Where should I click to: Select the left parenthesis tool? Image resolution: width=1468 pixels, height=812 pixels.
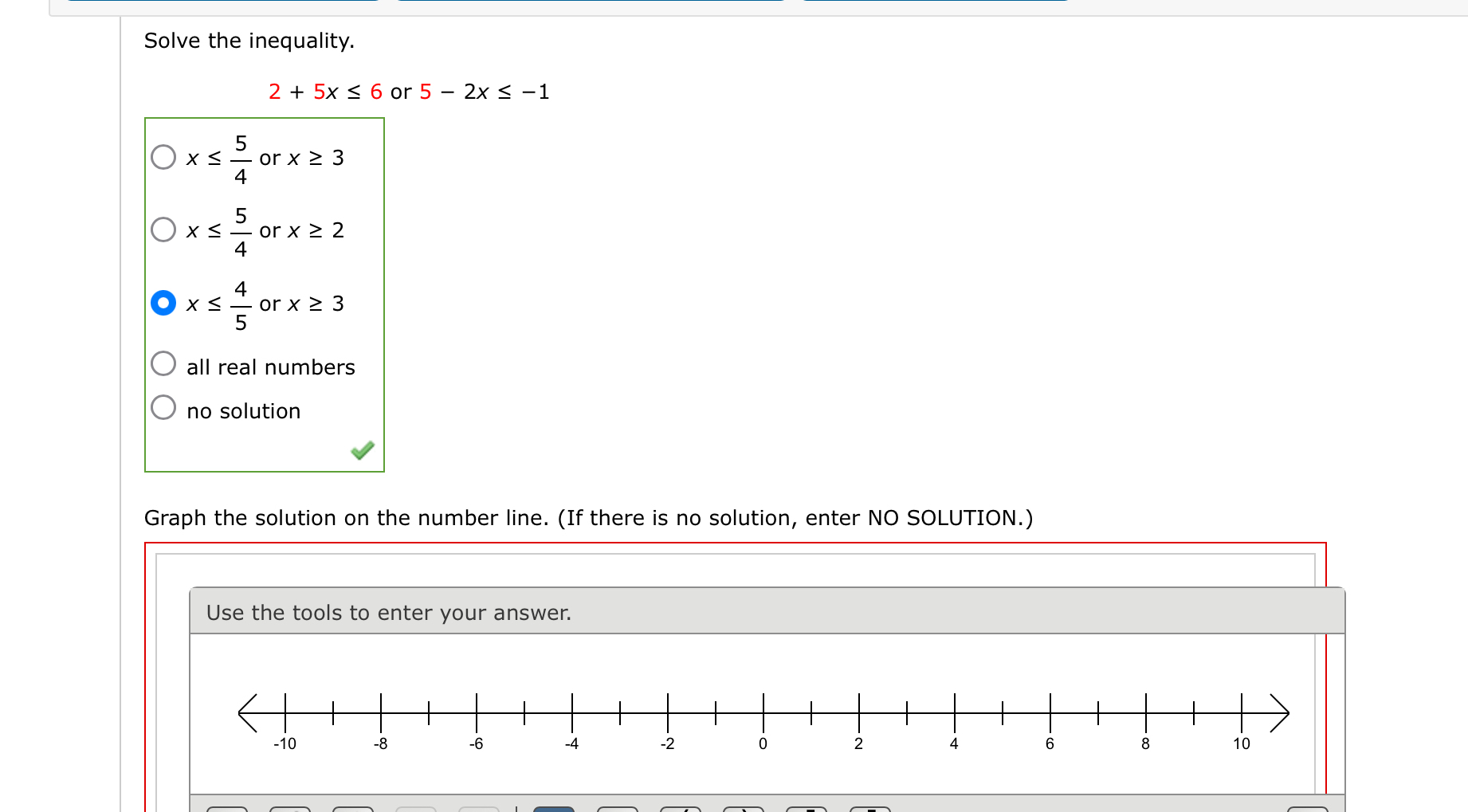click(680, 809)
